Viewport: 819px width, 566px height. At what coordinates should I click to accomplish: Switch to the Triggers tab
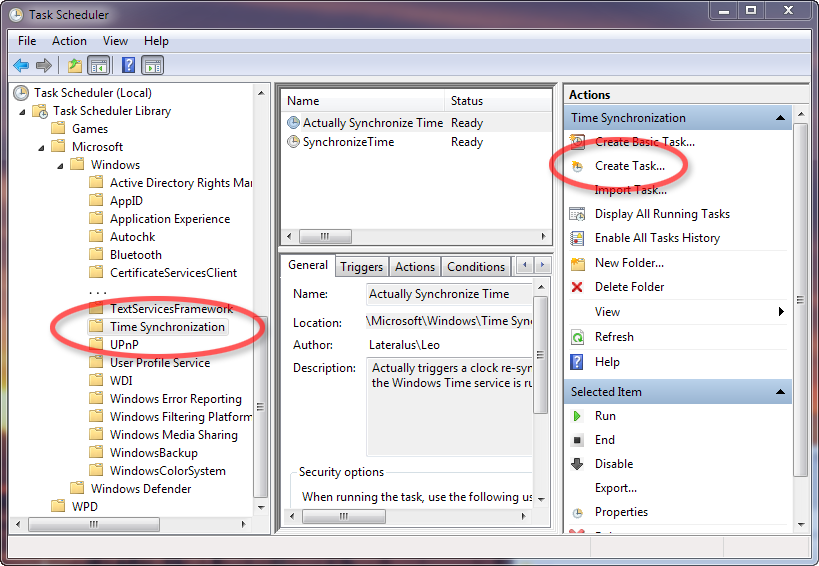coord(361,267)
